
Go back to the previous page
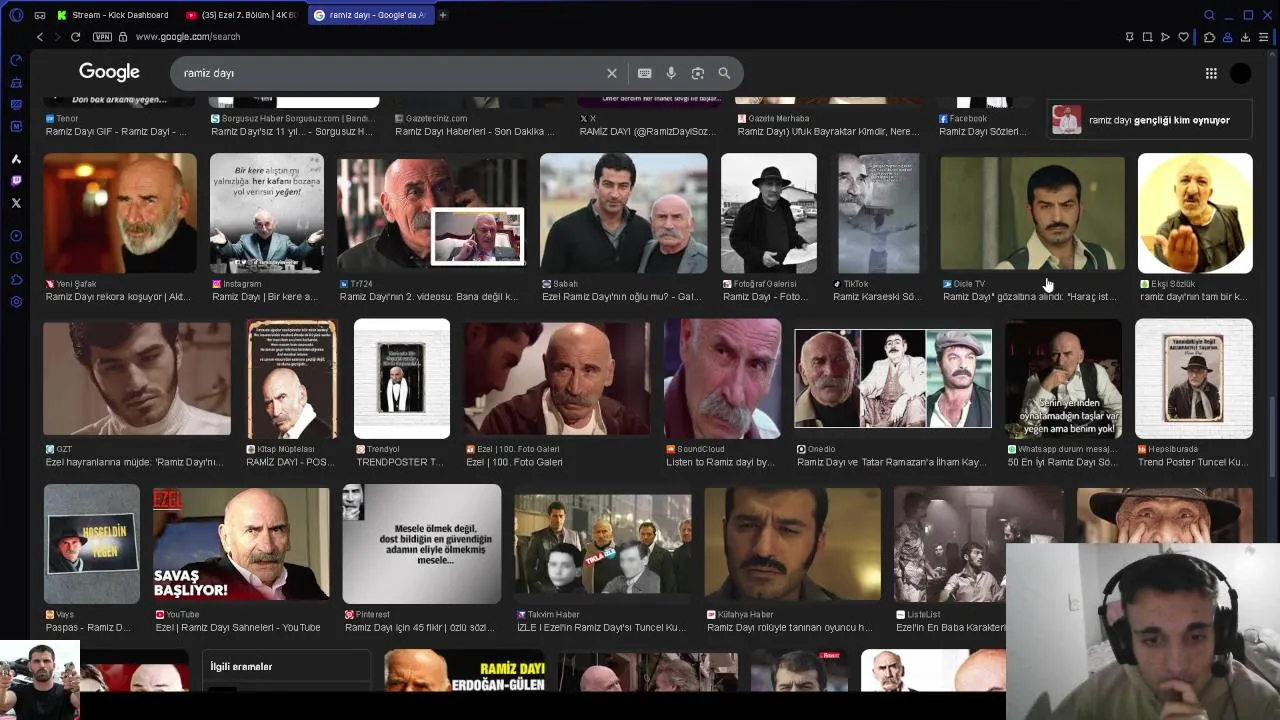point(40,37)
